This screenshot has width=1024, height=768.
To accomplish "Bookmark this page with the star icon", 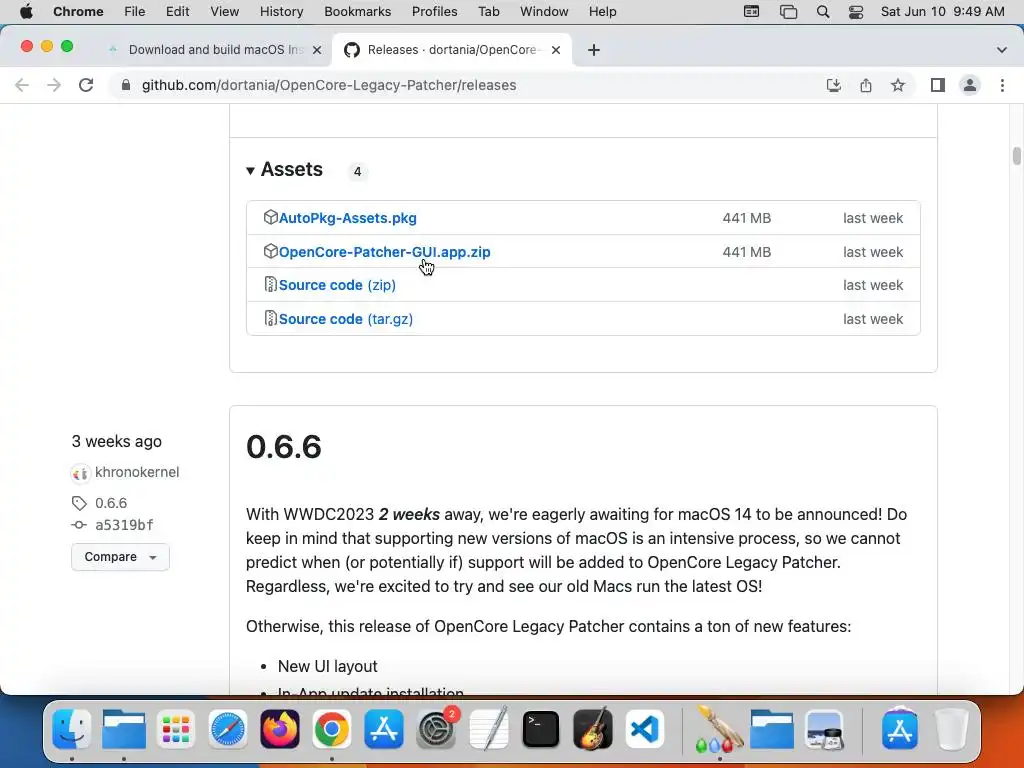I will pyautogui.click(x=898, y=86).
